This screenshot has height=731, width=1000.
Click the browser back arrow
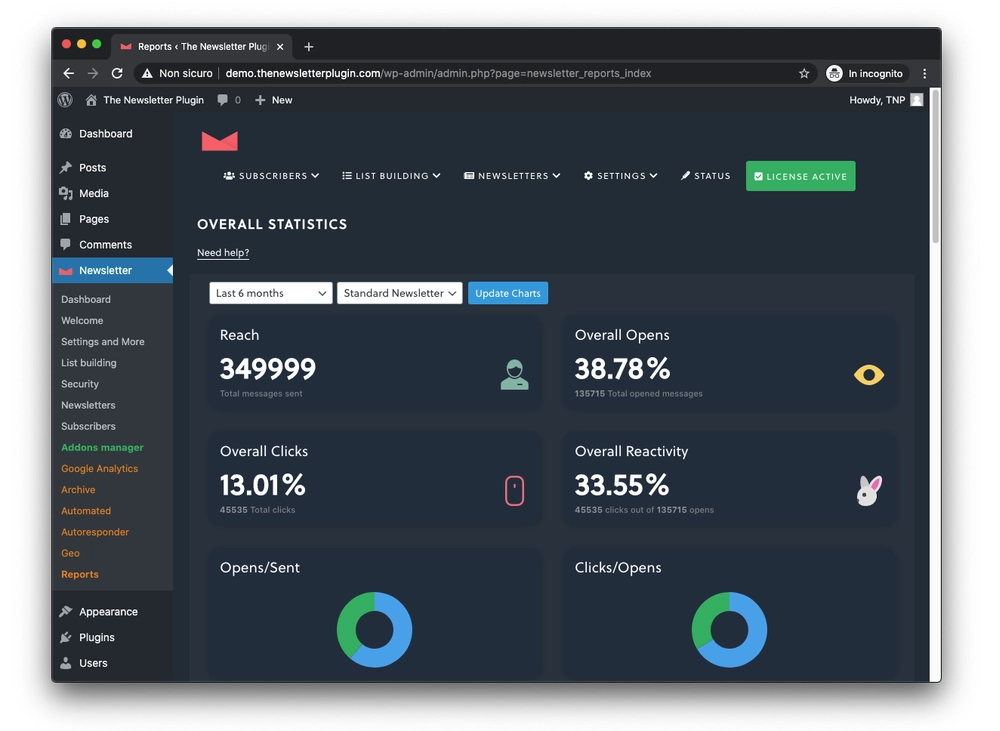(68, 73)
